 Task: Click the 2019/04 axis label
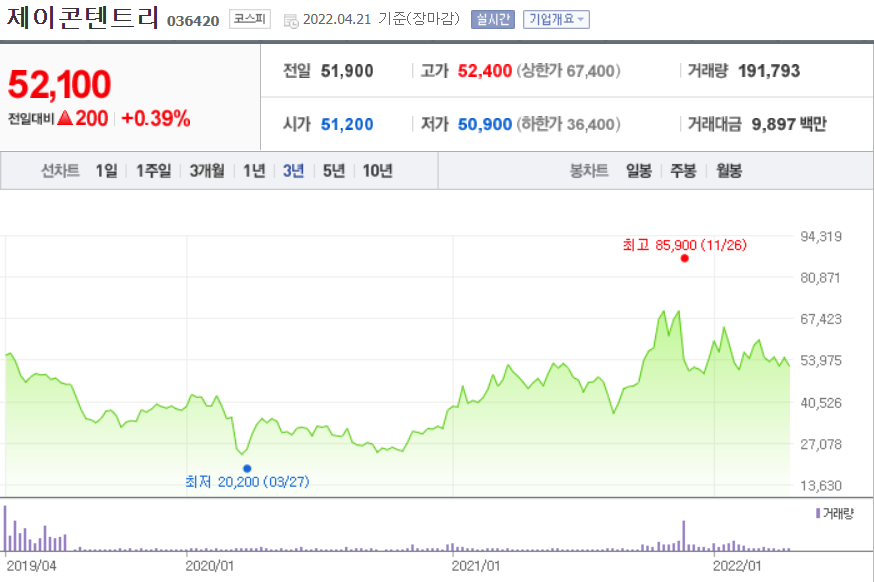31,566
